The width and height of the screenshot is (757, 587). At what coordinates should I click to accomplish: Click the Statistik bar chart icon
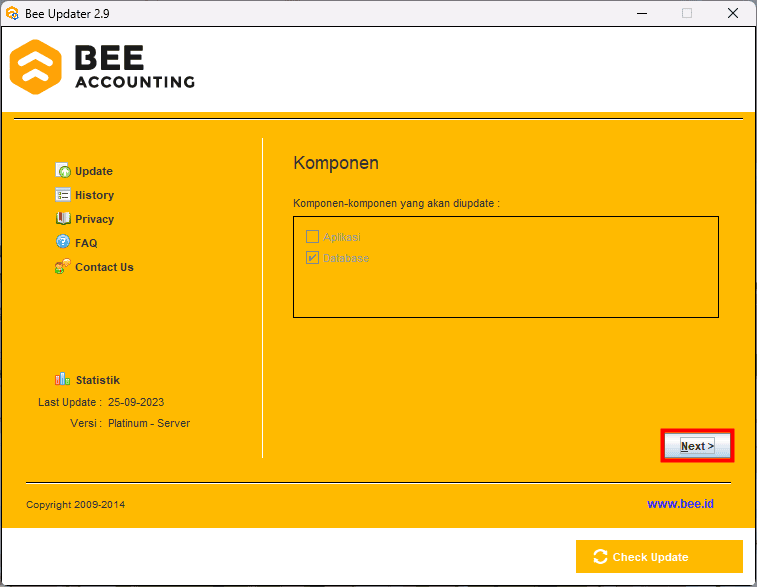click(x=62, y=379)
